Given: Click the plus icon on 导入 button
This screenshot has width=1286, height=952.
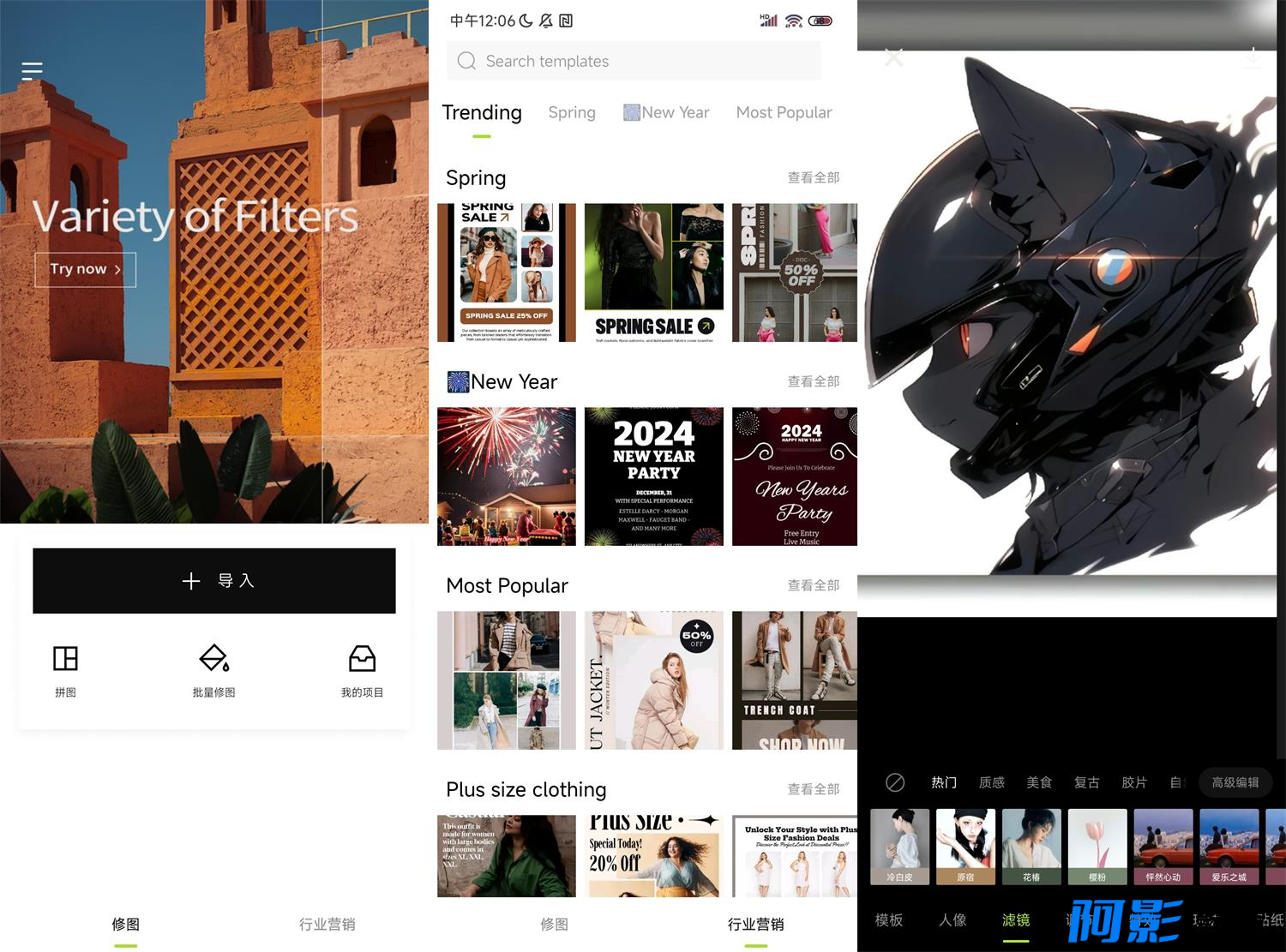Looking at the screenshot, I should coord(191,581).
